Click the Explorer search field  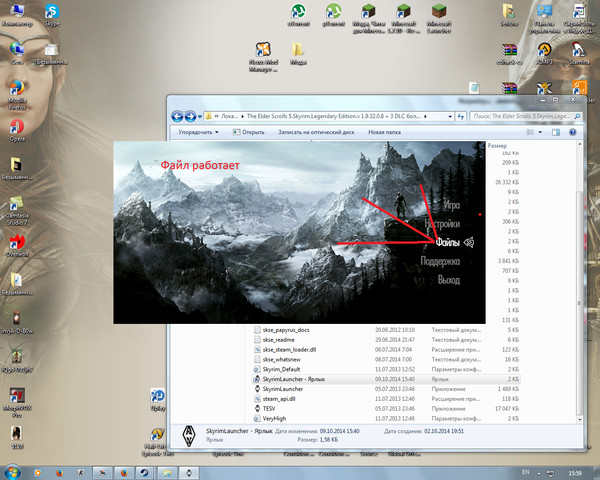click(x=526, y=116)
